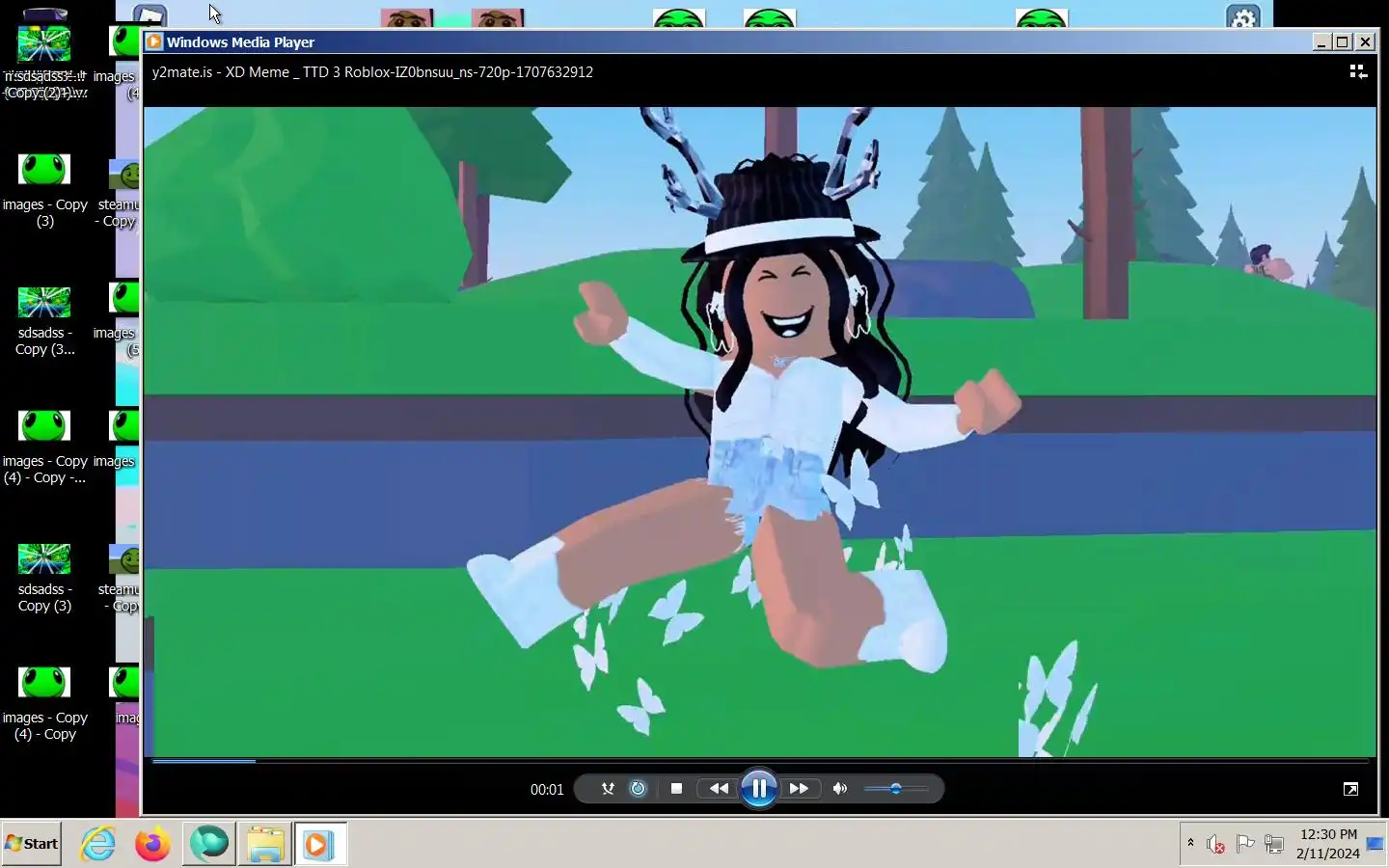
Task: Click the elapsed time 00:01
Action: pyautogui.click(x=547, y=790)
